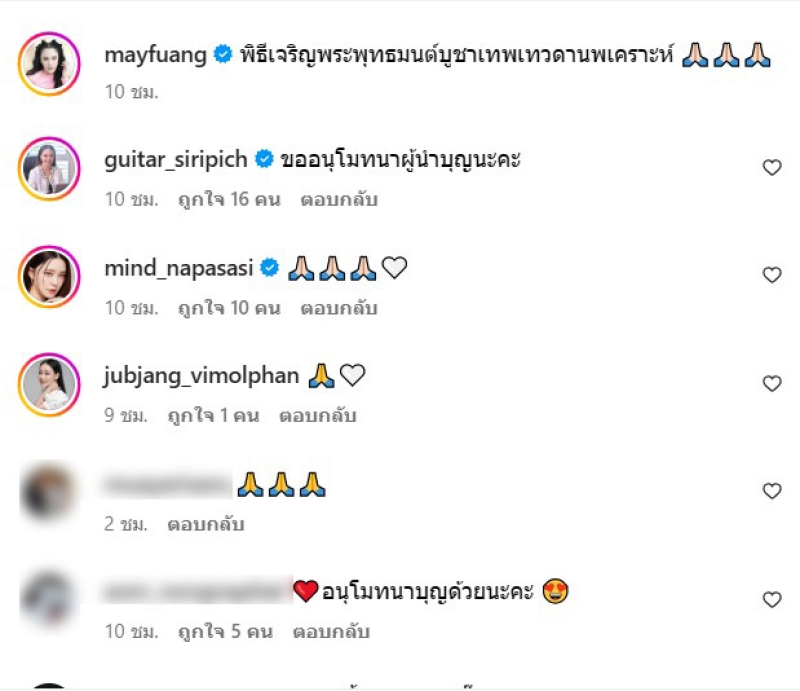
Task: Open mind_napasasi's profile picture
Action: click(49, 277)
